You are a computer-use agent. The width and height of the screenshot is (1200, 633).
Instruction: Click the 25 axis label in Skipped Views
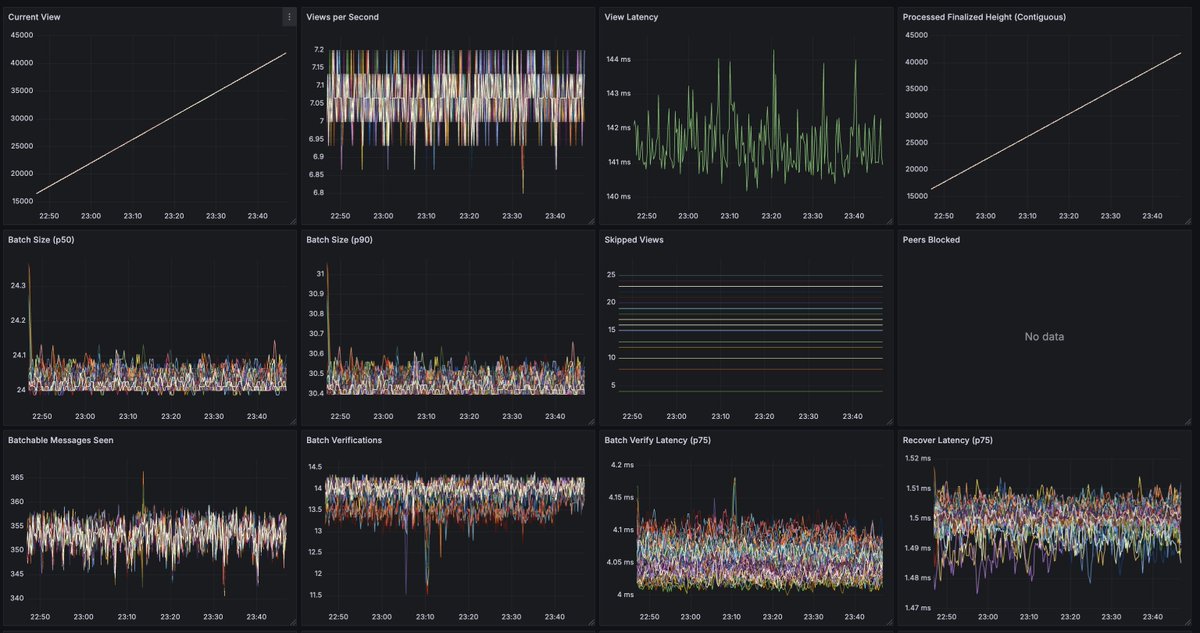click(611, 275)
